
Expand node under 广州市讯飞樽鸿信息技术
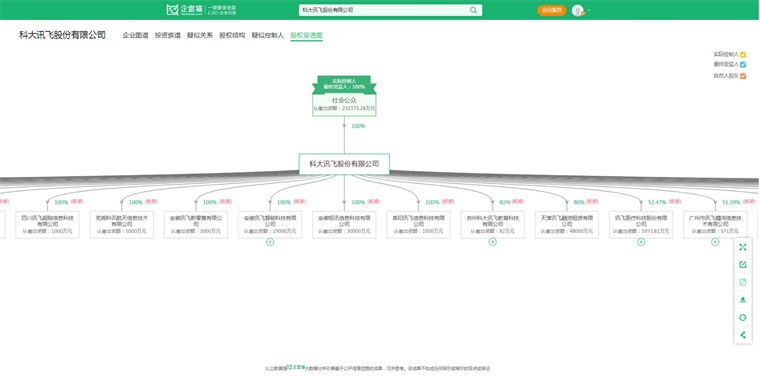click(715, 242)
